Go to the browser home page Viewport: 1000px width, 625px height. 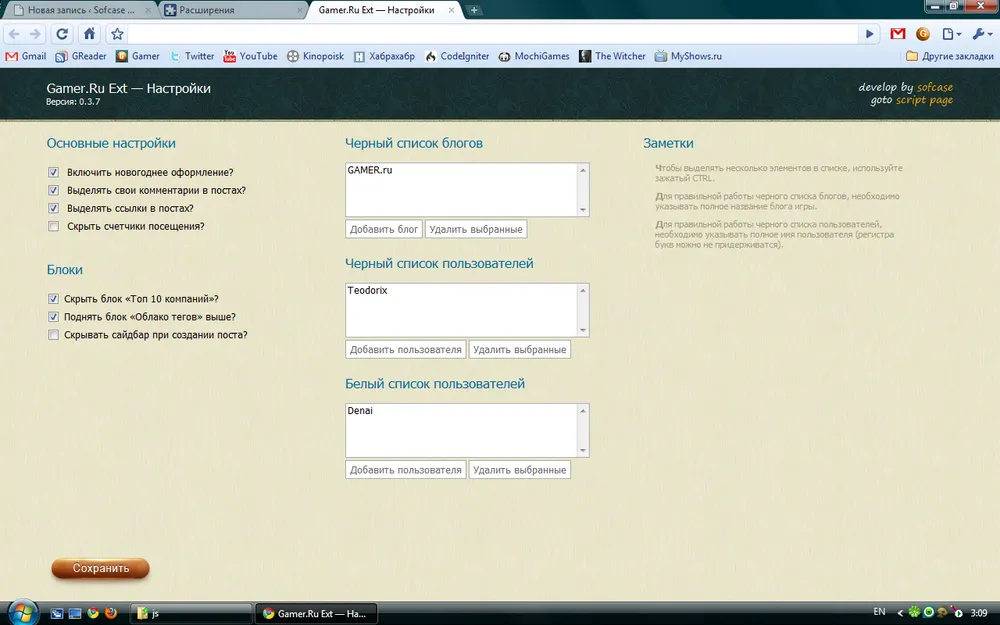pos(89,34)
